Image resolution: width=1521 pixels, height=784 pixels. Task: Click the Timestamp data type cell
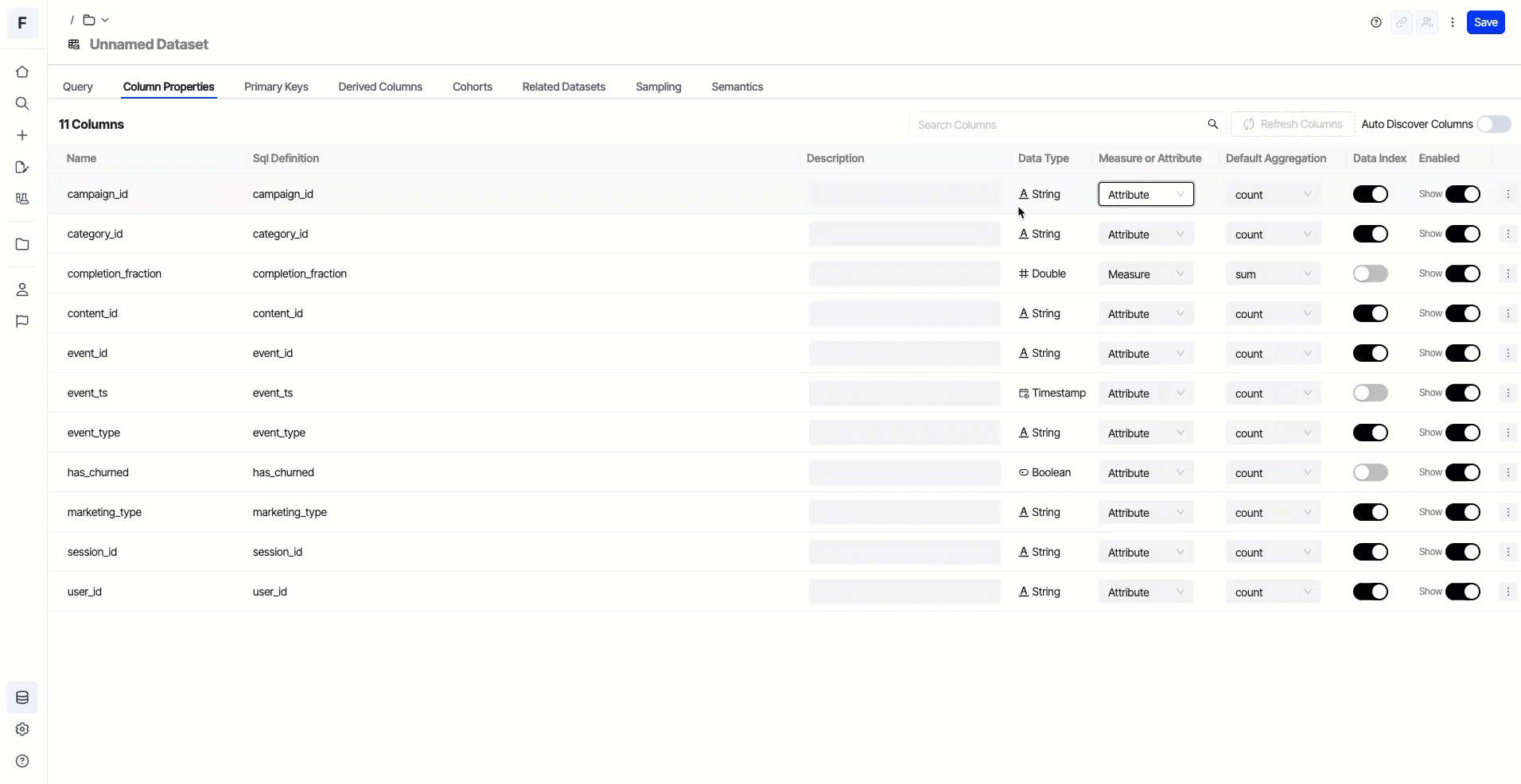point(1052,393)
